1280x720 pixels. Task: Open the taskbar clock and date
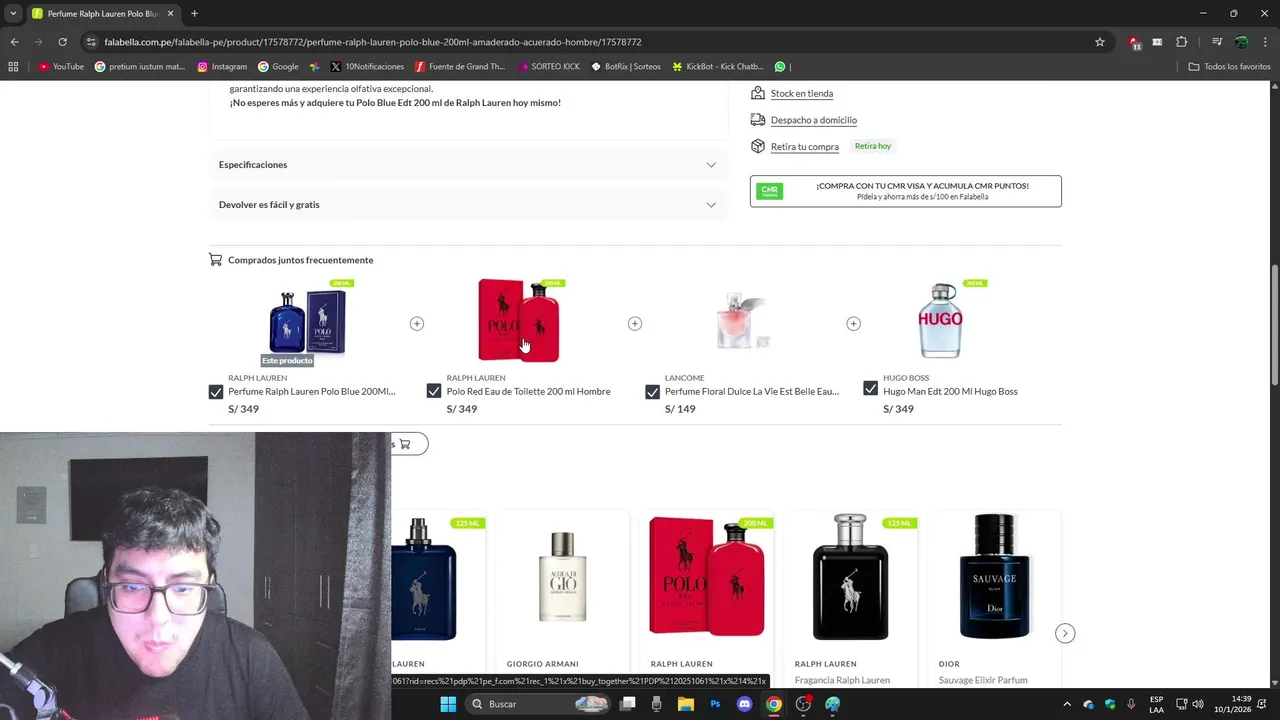[x=1232, y=704]
